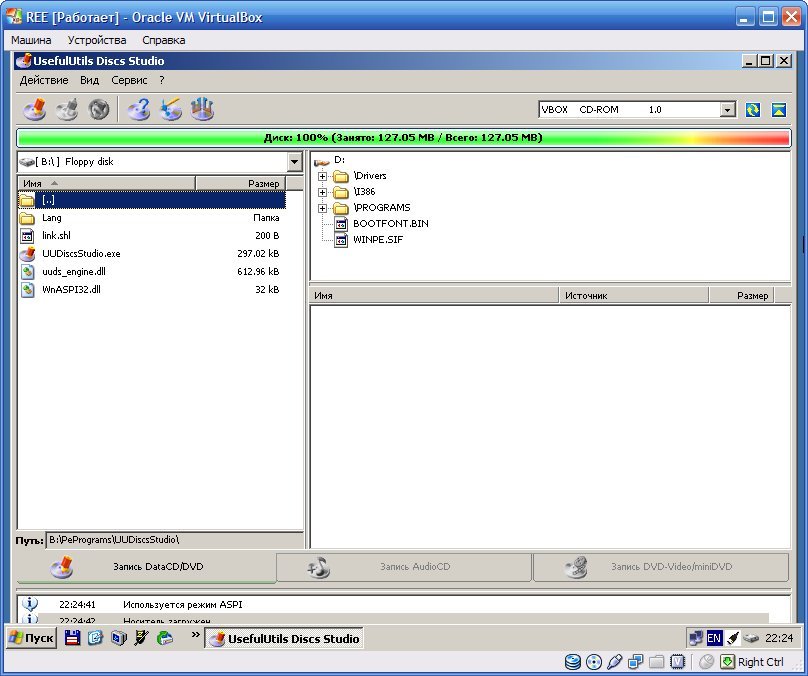Open the B:\ Floppy disk drive dropdown

click(294, 162)
